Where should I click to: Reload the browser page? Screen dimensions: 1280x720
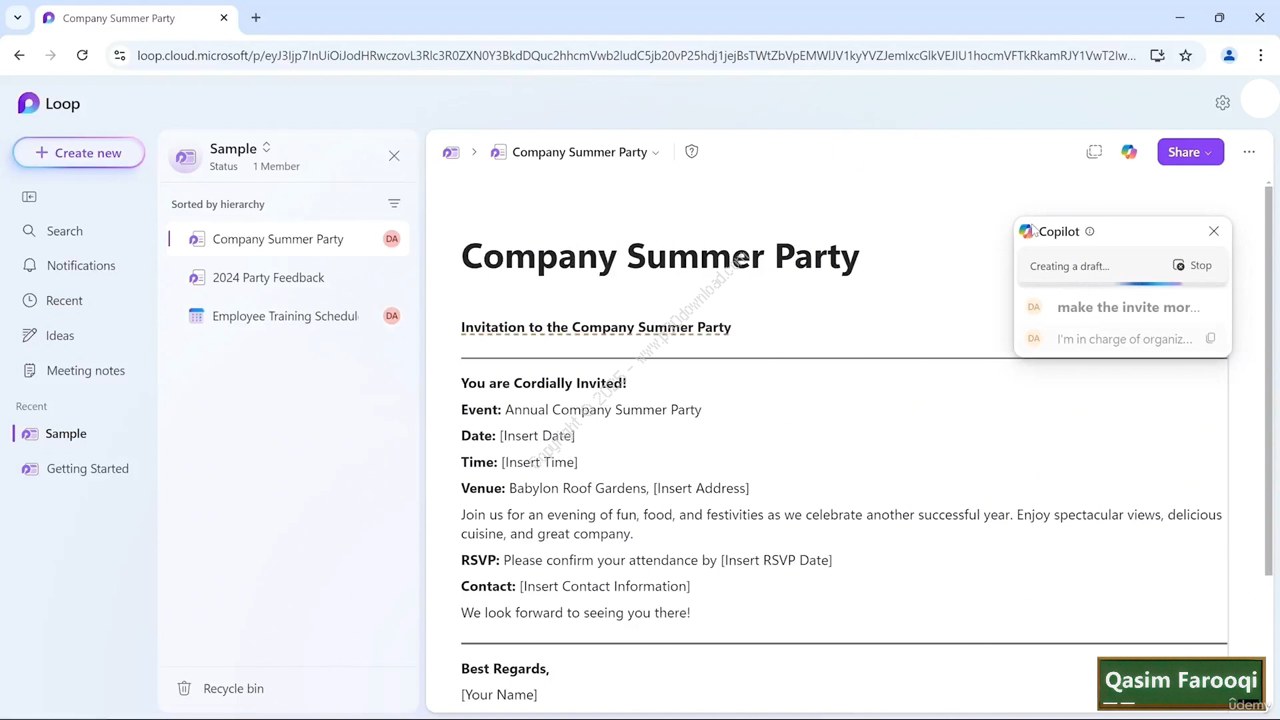coord(82,55)
